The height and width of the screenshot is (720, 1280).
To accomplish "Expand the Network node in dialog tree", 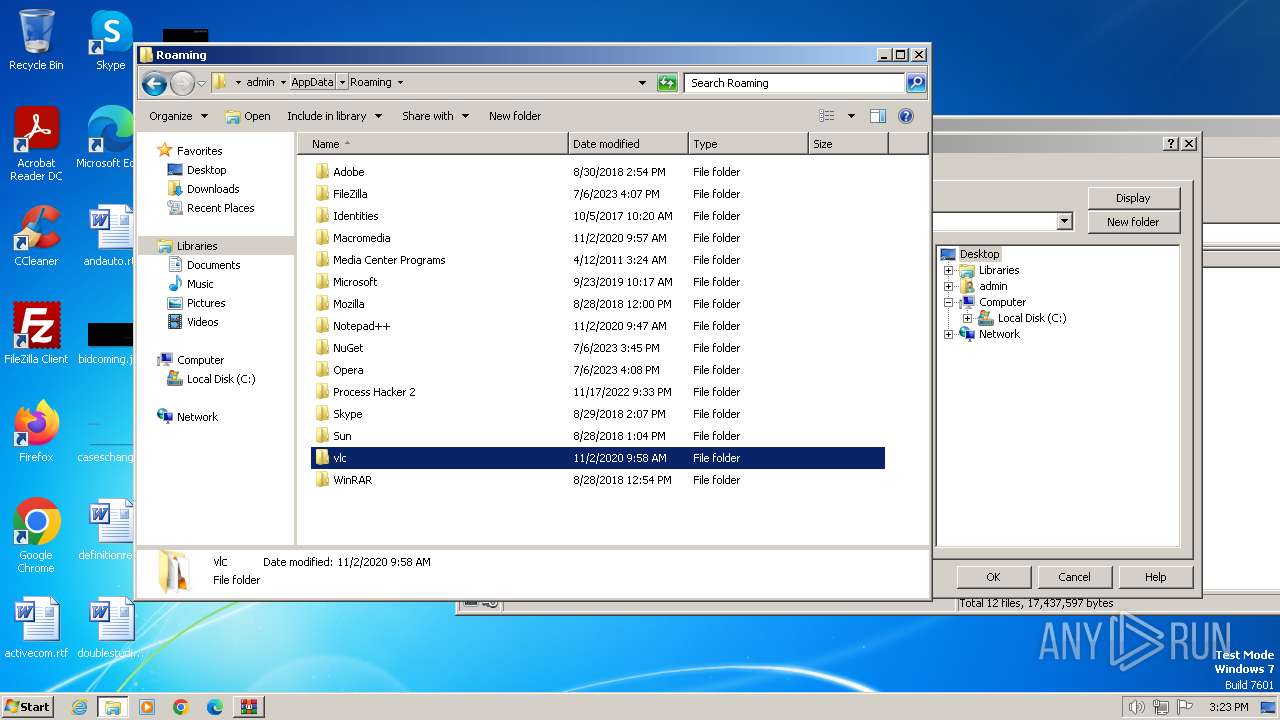I will tap(948, 334).
